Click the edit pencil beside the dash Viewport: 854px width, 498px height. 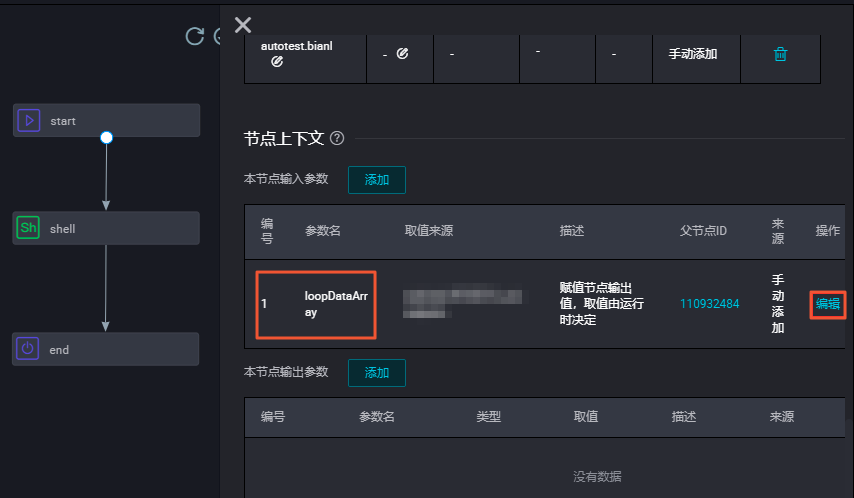coord(402,53)
